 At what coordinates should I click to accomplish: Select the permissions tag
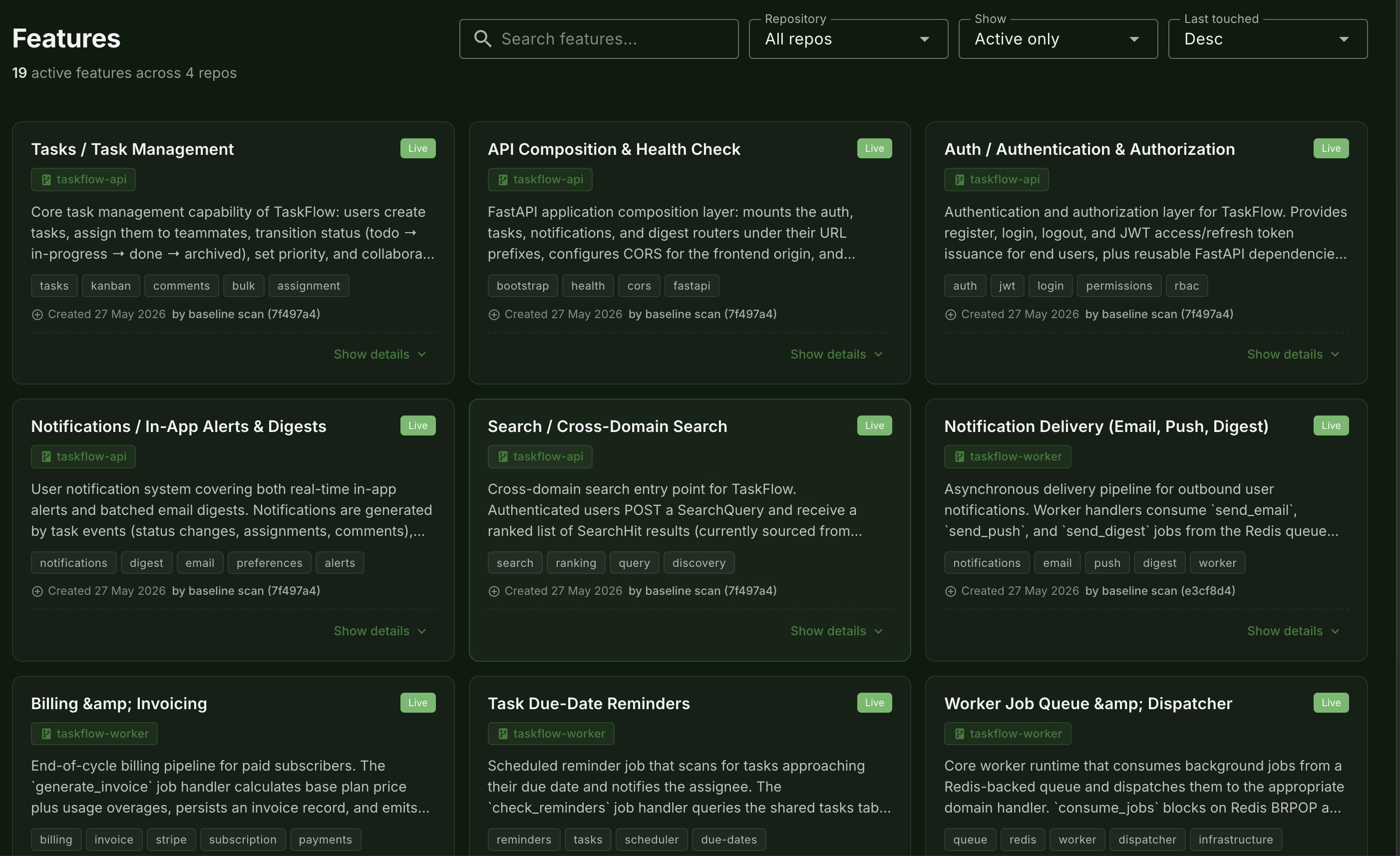tap(1119, 286)
